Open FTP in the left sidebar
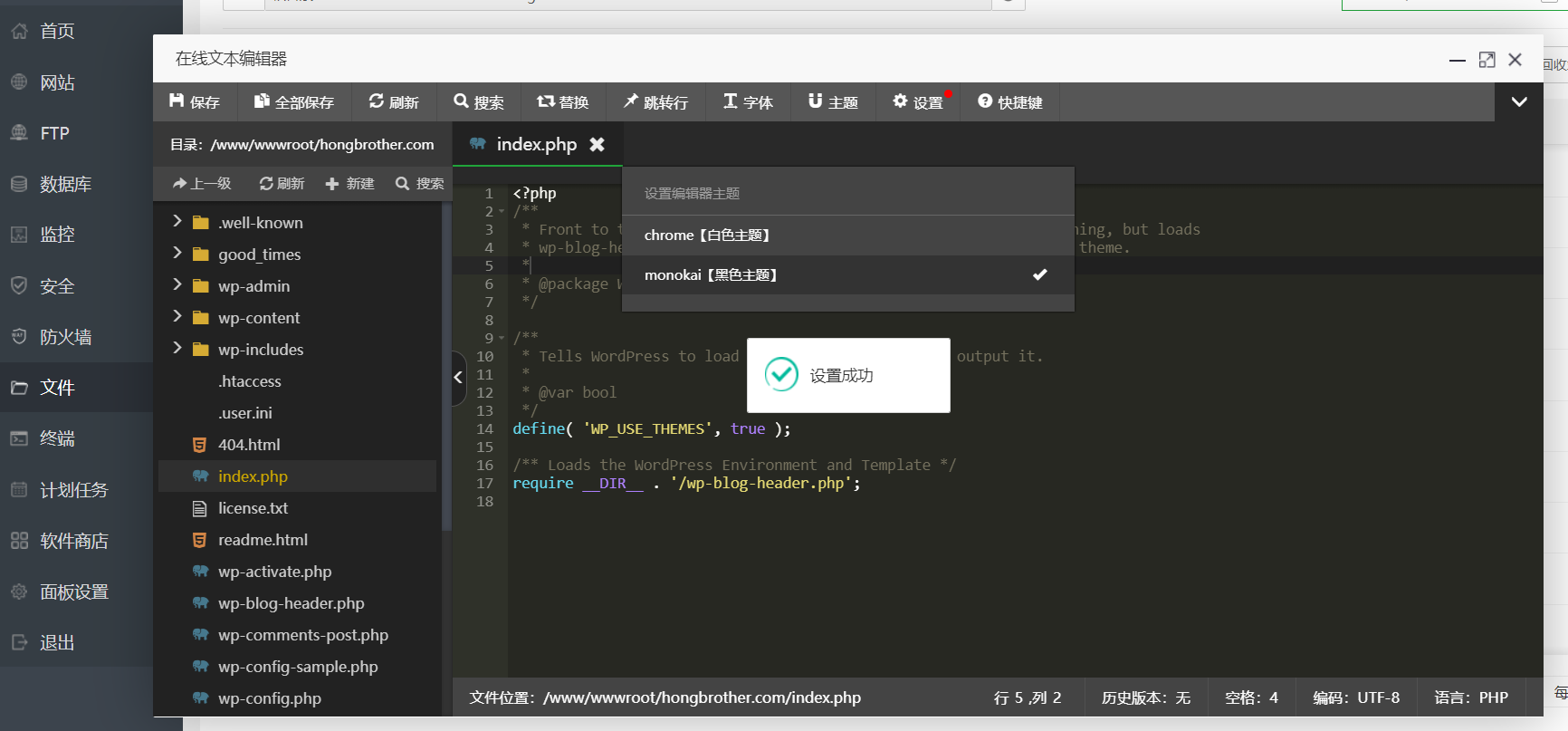Viewport: 1568px width, 731px height. click(76, 133)
